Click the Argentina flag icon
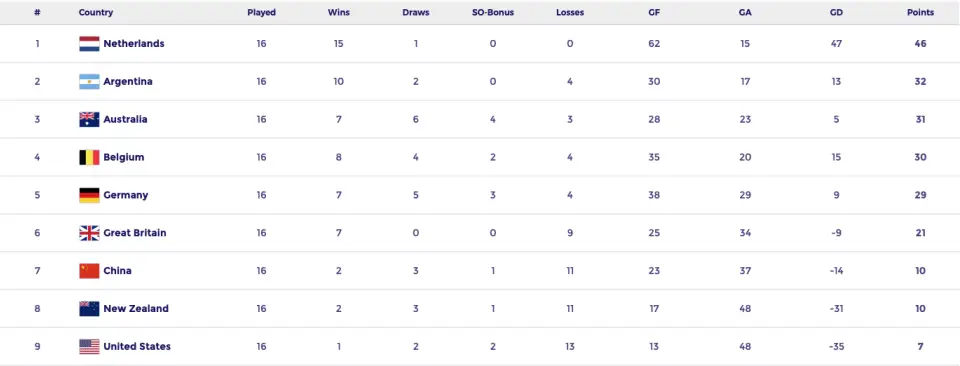This screenshot has width=960, height=366. (89, 81)
